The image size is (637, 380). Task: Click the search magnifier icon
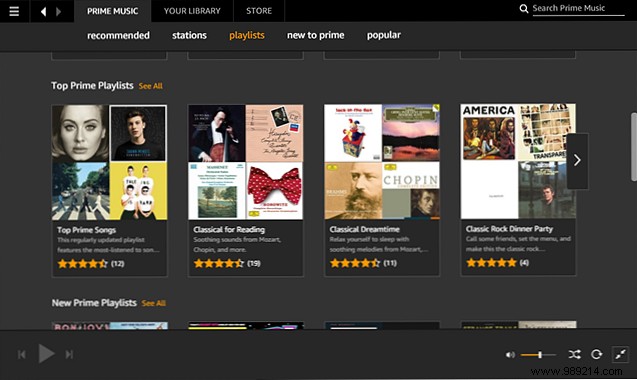(524, 8)
